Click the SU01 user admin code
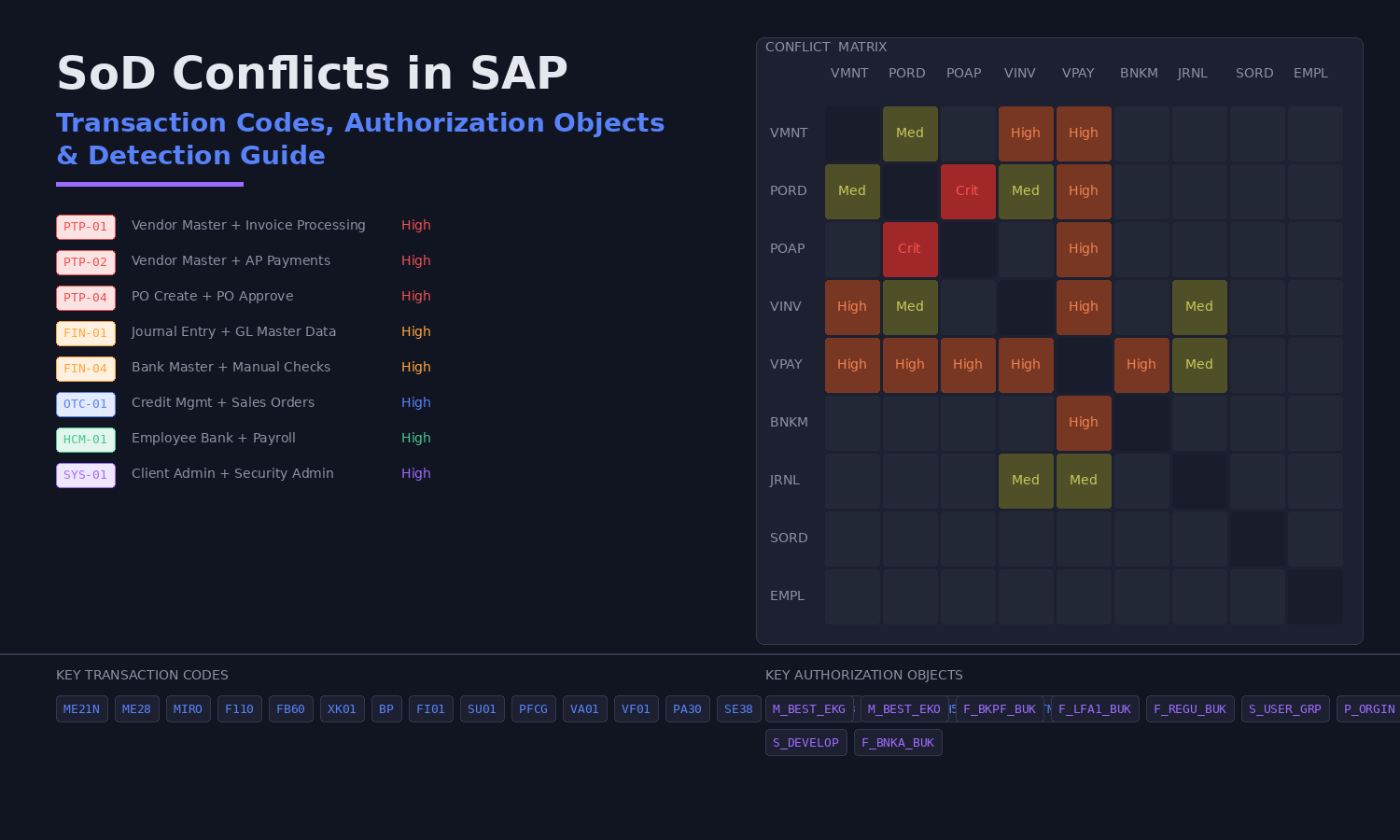The width and height of the screenshot is (1400, 840). 482,708
